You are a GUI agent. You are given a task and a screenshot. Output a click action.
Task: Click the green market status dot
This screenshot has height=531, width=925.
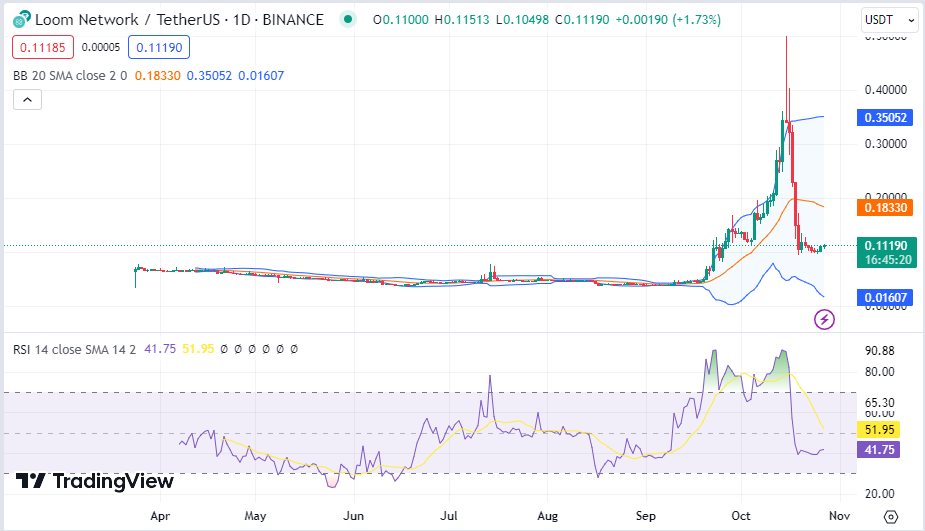click(x=348, y=19)
